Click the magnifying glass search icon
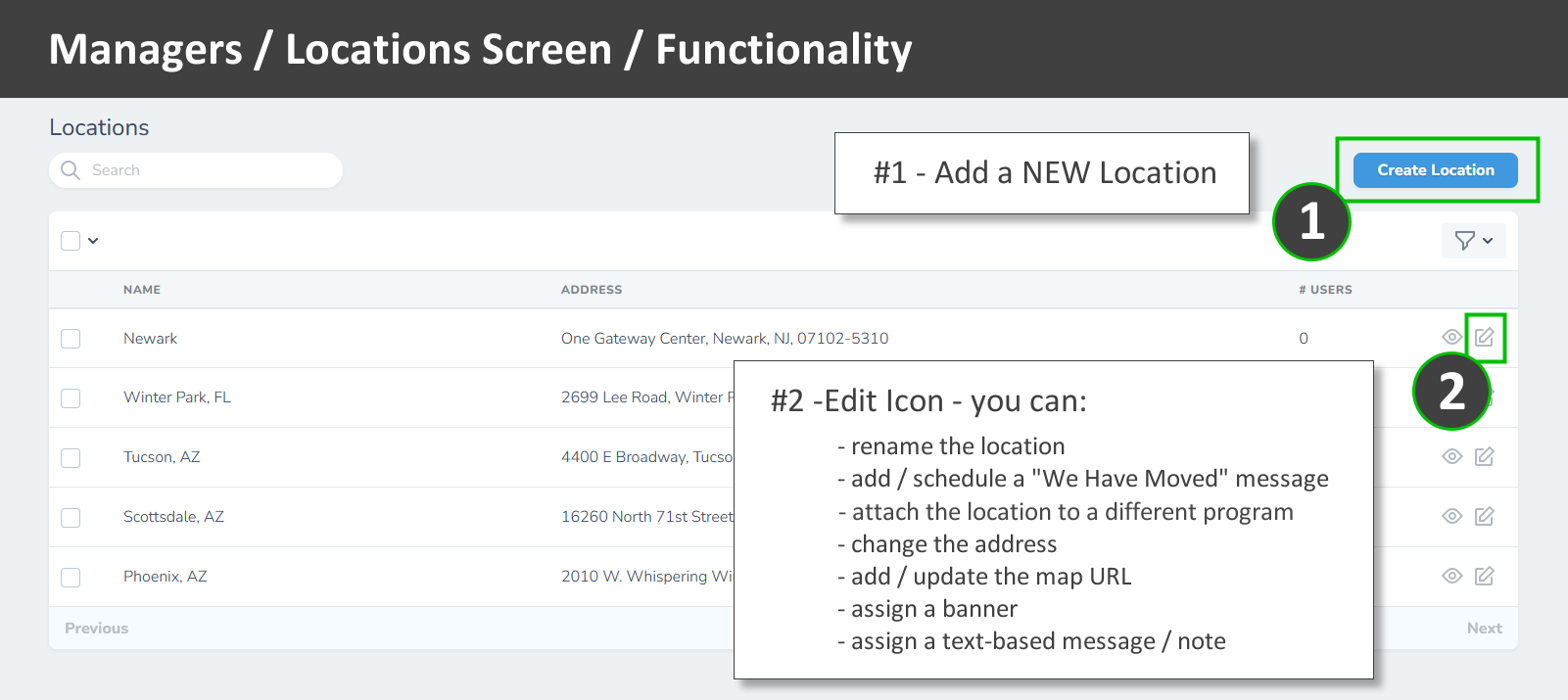The width and height of the screenshot is (1568, 700). click(x=71, y=170)
